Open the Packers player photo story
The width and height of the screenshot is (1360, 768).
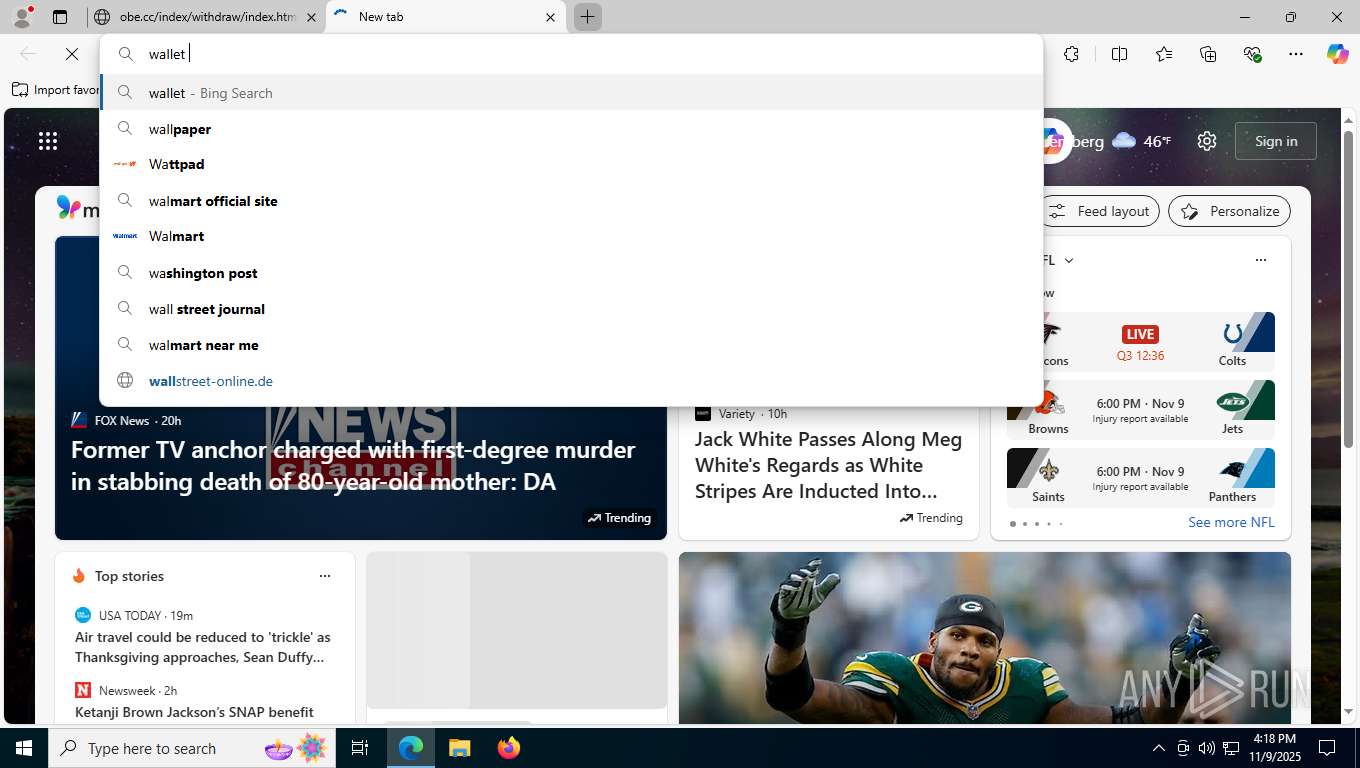coord(985,637)
